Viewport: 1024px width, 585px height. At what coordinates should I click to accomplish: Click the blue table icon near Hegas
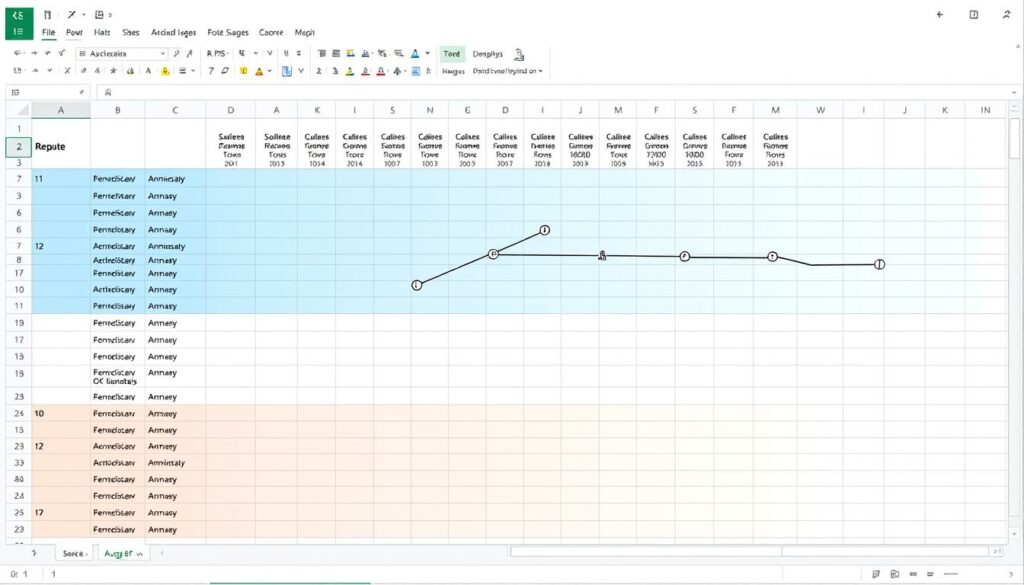(x=415, y=71)
